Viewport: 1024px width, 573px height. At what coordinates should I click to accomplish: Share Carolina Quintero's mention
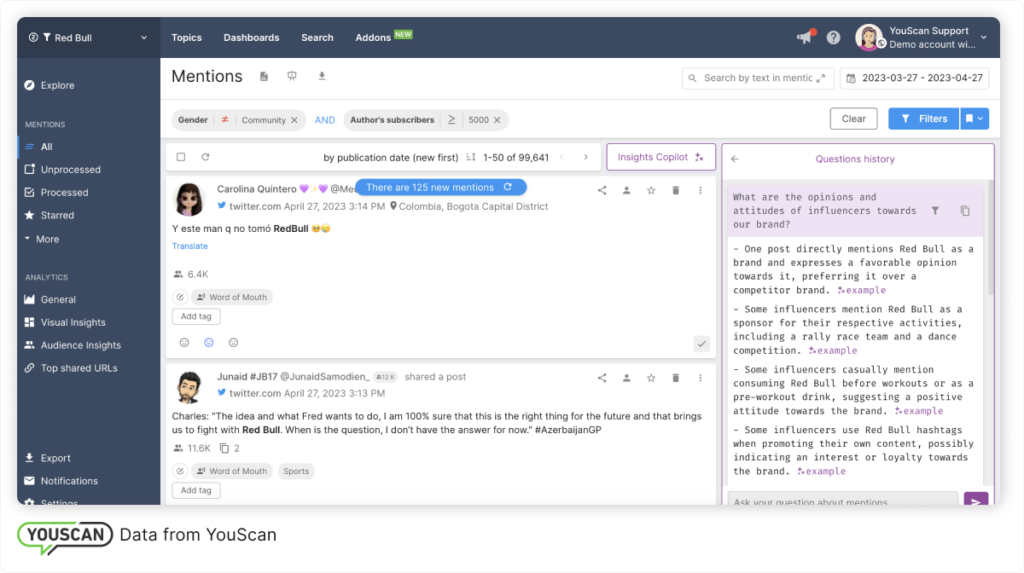pos(602,190)
